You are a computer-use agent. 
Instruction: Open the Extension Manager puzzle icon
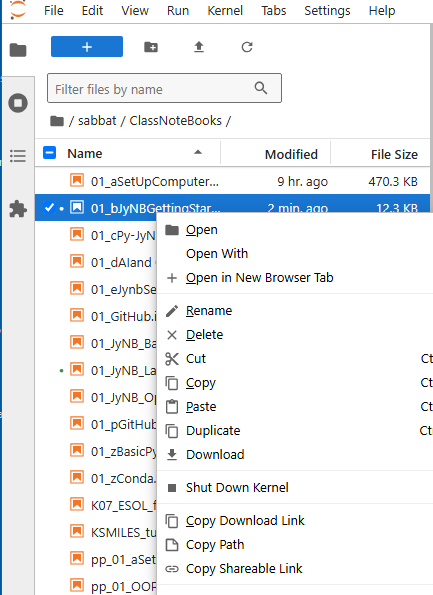pos(18,209)
